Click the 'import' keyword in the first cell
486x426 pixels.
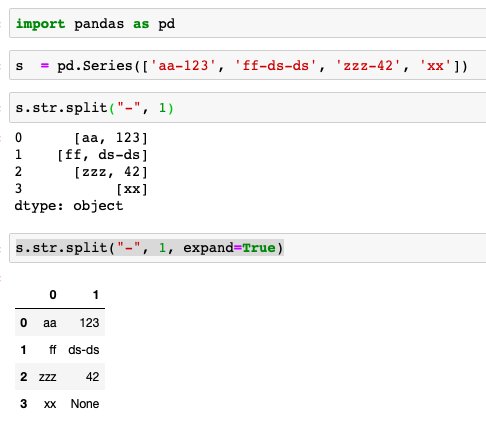[x=41, y=24]
